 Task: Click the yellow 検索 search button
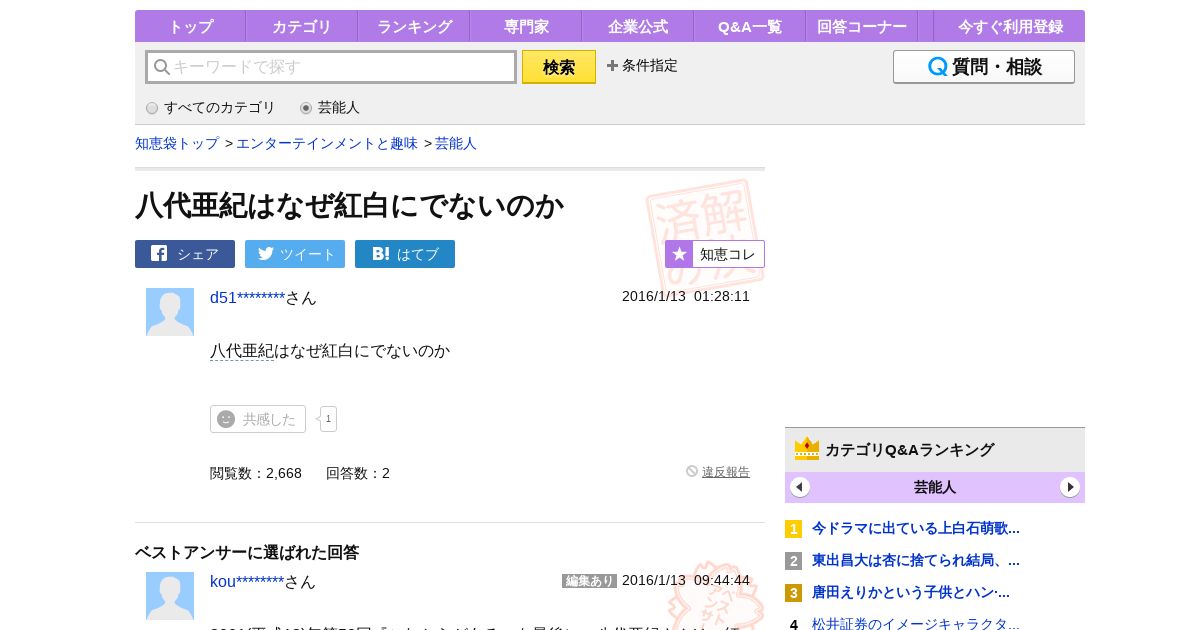point(559,67)
